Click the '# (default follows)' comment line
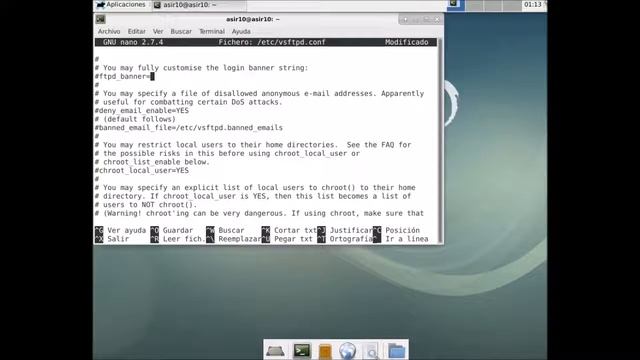Viewport: 640px width, 360px height. (x=135, y=119)
